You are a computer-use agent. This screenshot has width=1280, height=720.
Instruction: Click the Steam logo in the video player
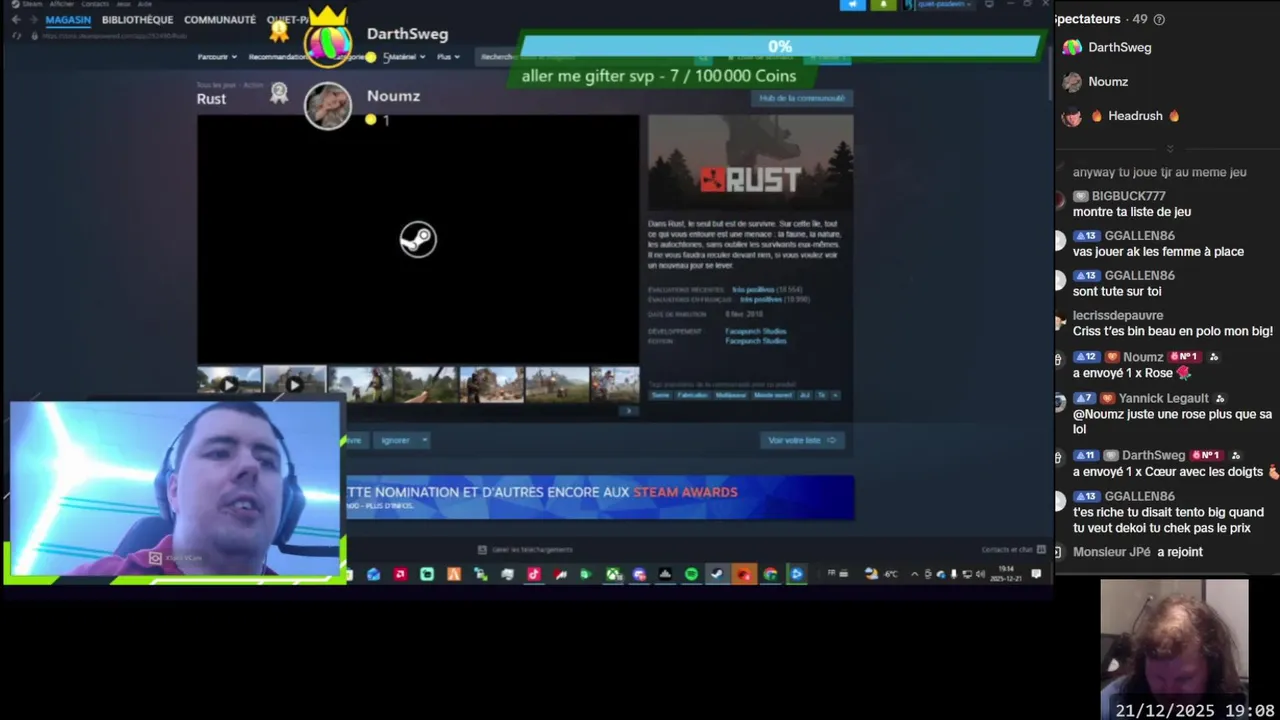pos(418,239)
